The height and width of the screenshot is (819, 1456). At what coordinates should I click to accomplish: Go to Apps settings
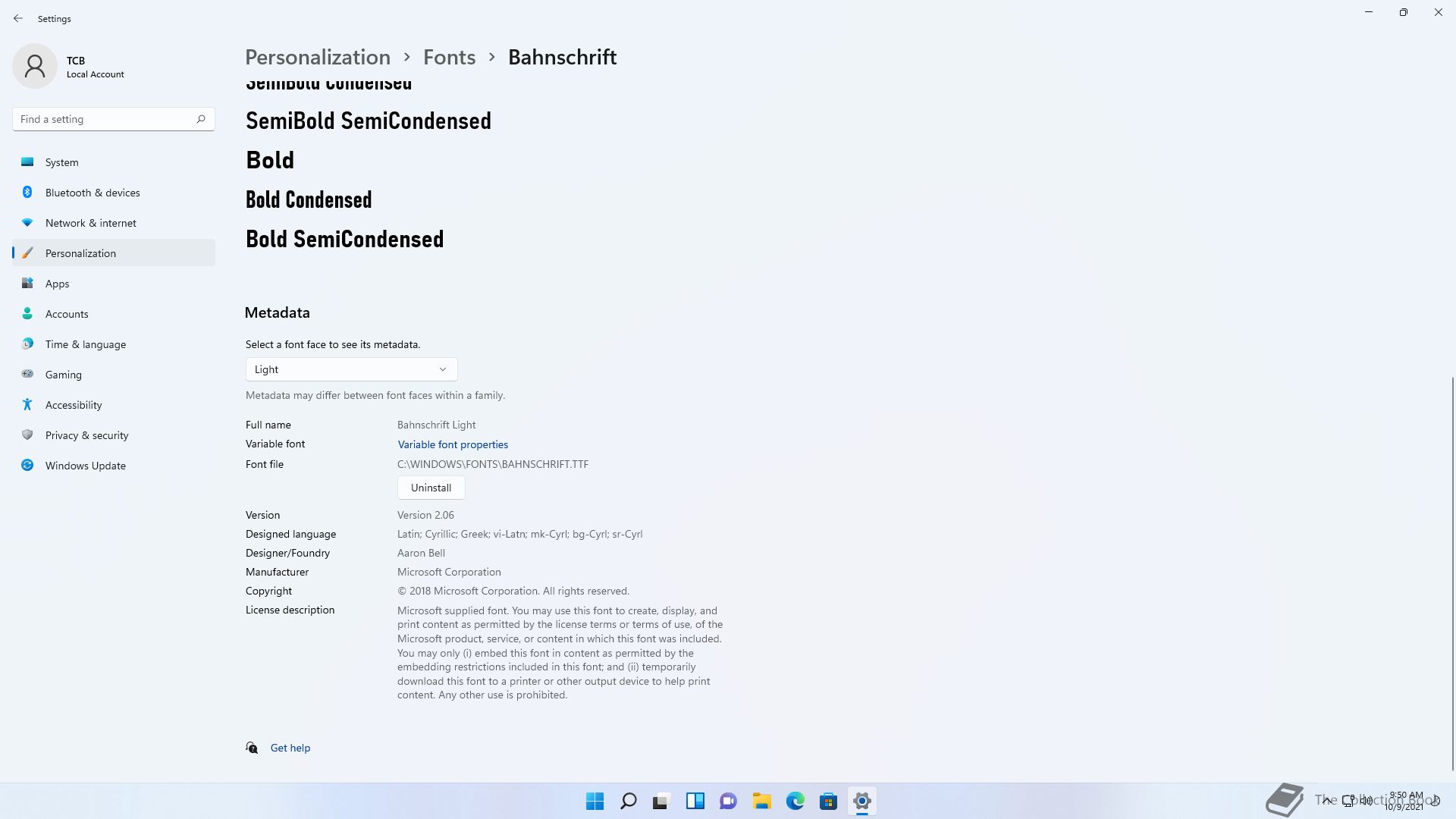coord(114,284)
